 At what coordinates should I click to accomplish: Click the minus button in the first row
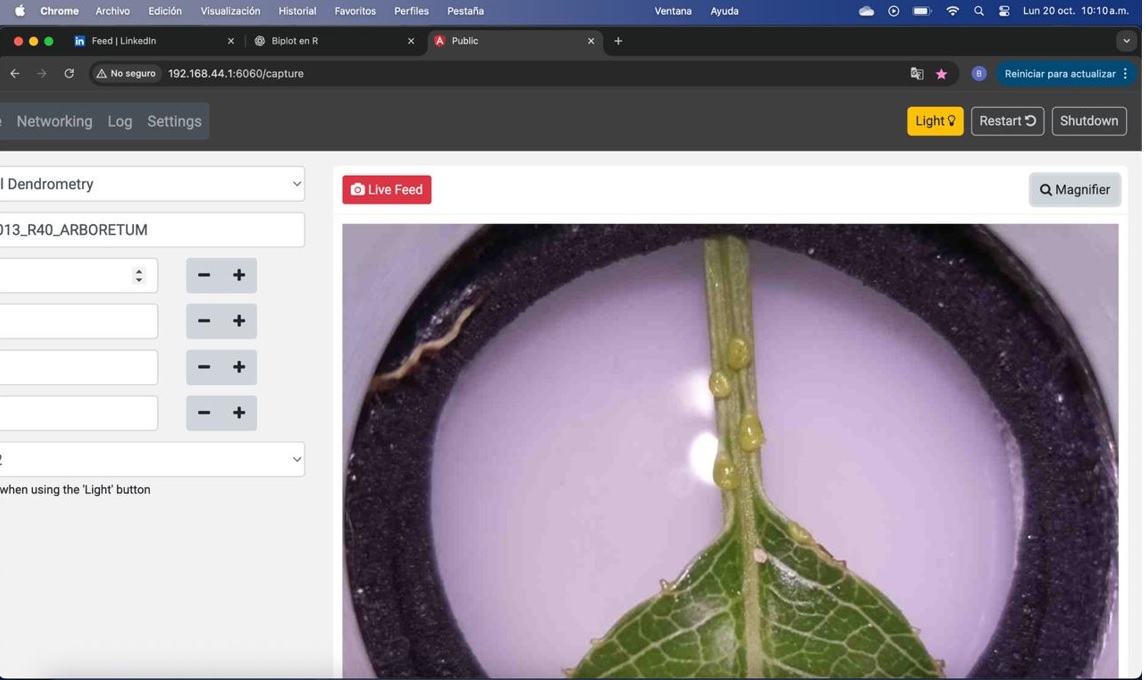(204, 275)
